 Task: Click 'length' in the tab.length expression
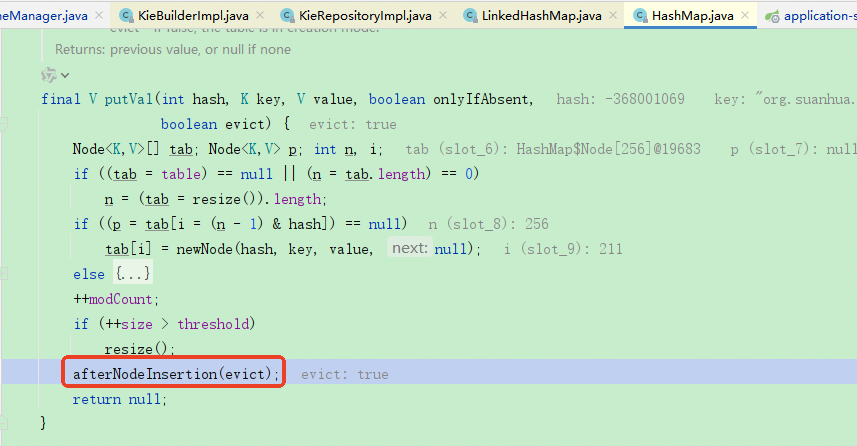(x=401, y=174)
